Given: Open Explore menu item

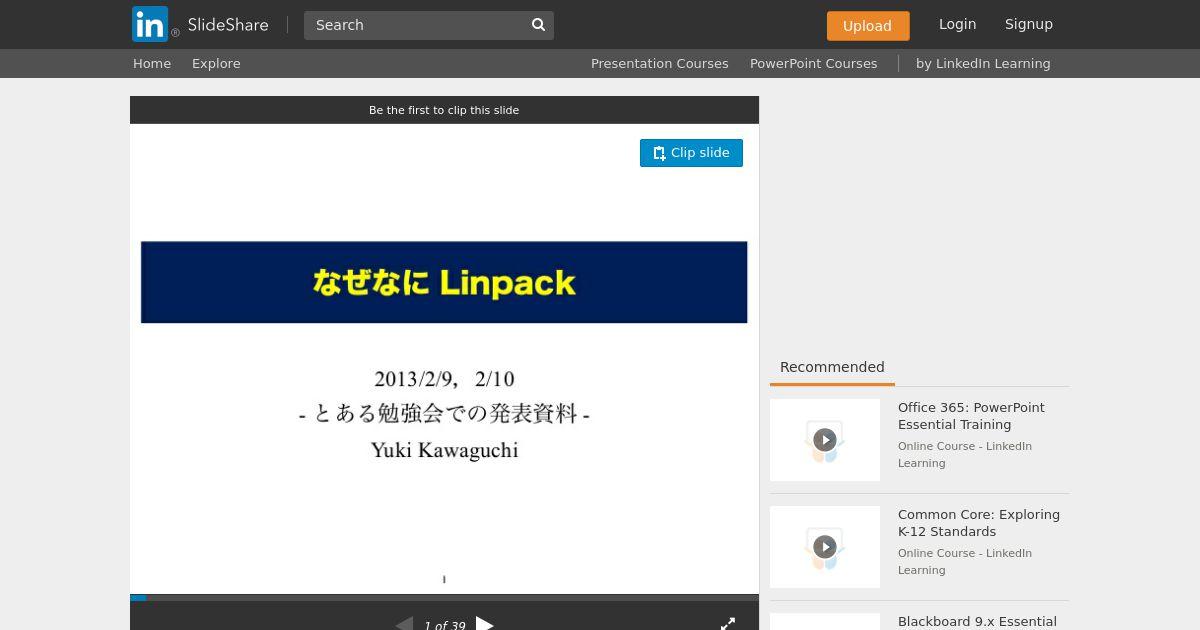Looking at the screenshot, I should pos(216,63).
